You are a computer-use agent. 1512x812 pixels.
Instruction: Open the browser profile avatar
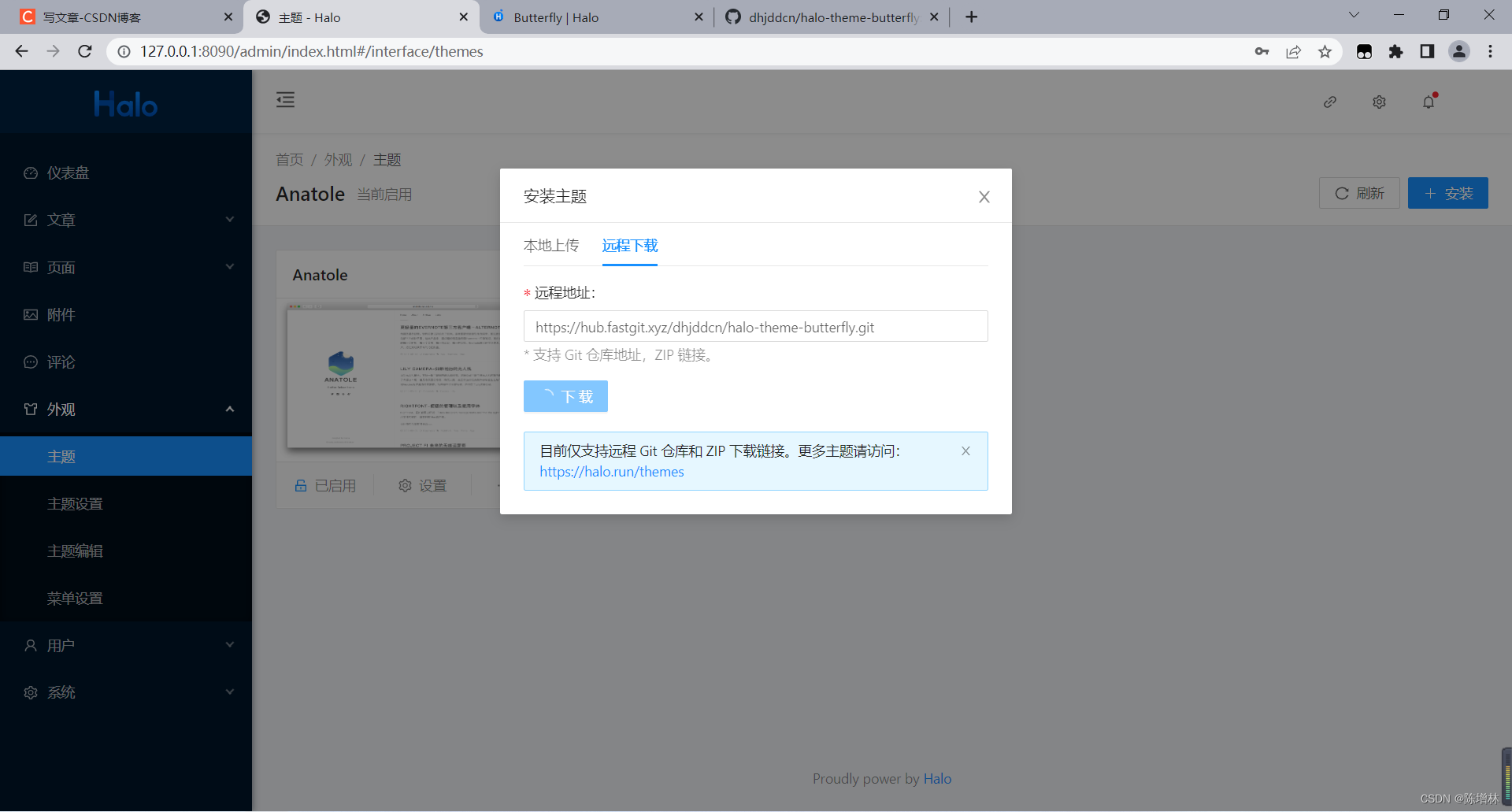coord(1458,51)
